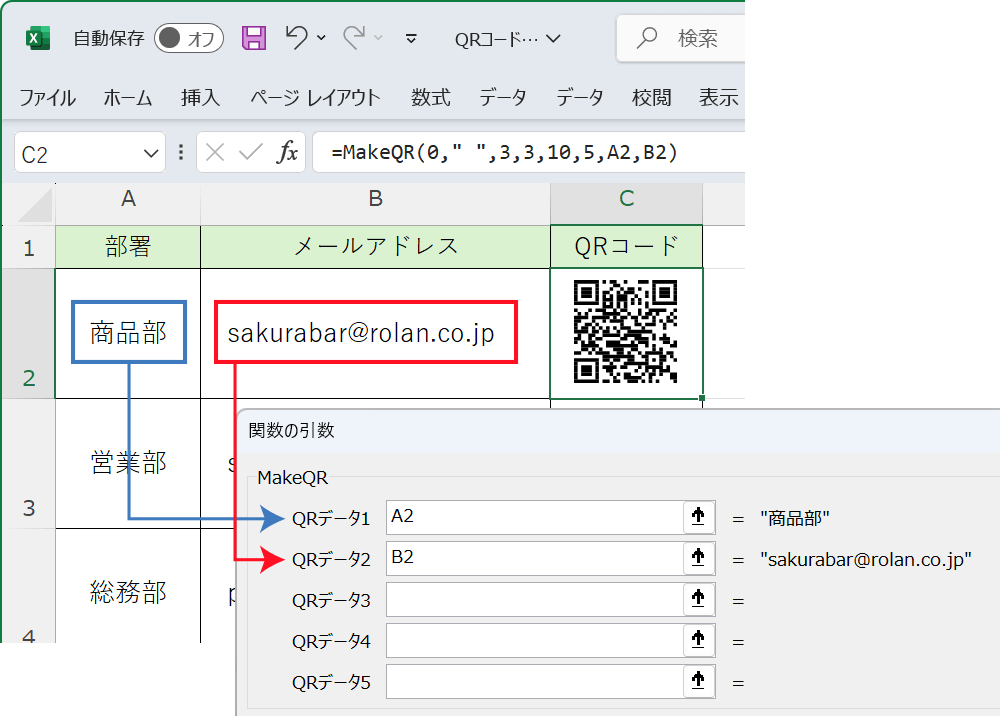Screen dimensions: 1000x716
Task: Click the Redo arrow icon
Action: coord(355,38)
